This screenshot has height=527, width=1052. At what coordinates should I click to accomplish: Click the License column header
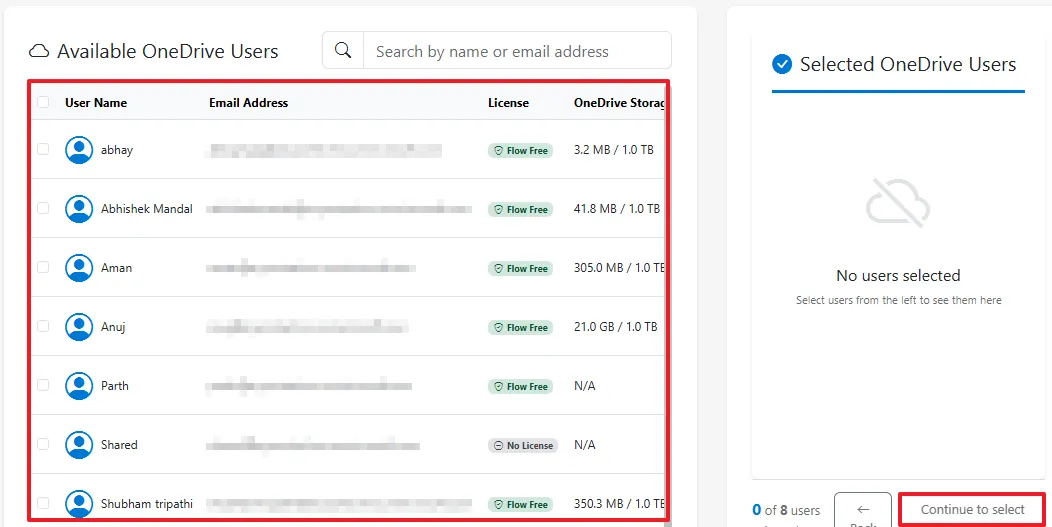pyautogui.click(x=508, y=103)
